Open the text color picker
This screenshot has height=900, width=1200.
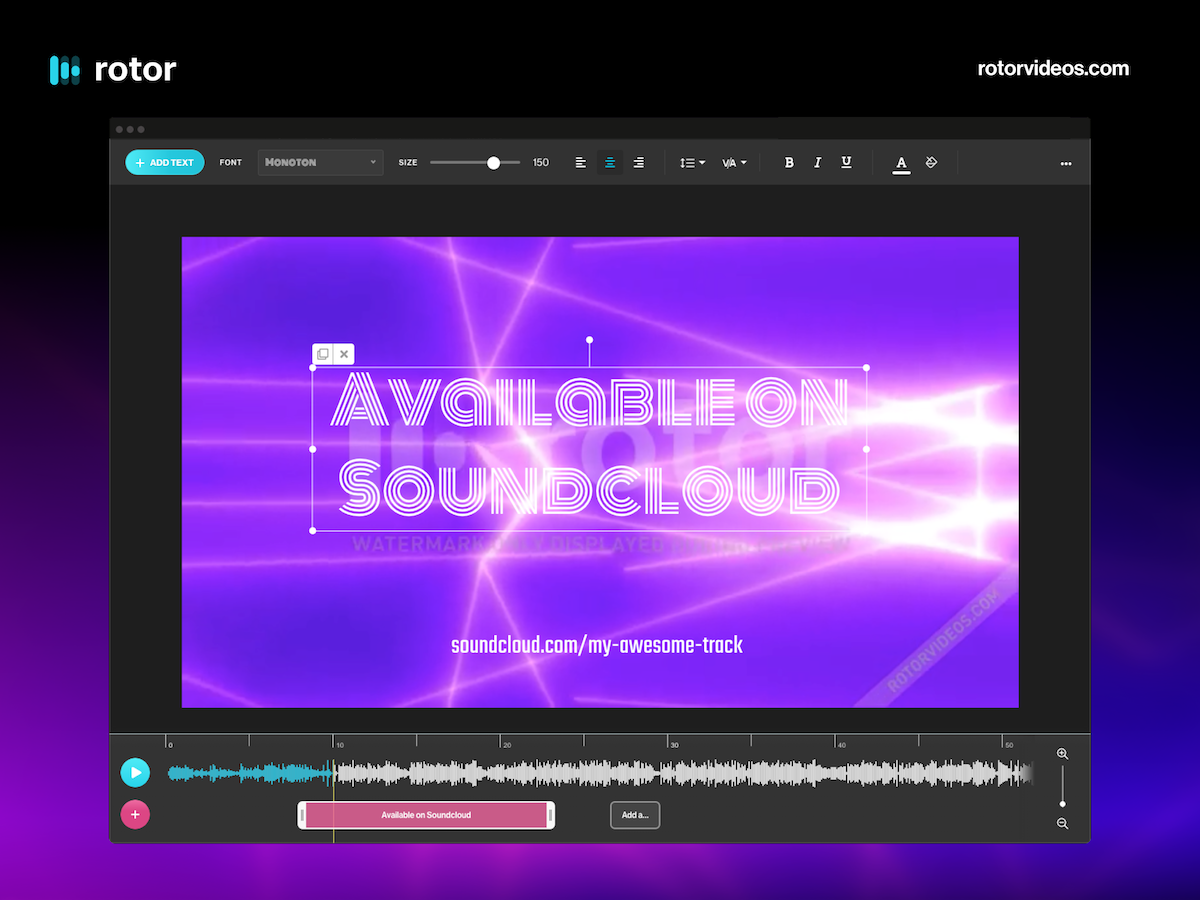click(901, 162)
